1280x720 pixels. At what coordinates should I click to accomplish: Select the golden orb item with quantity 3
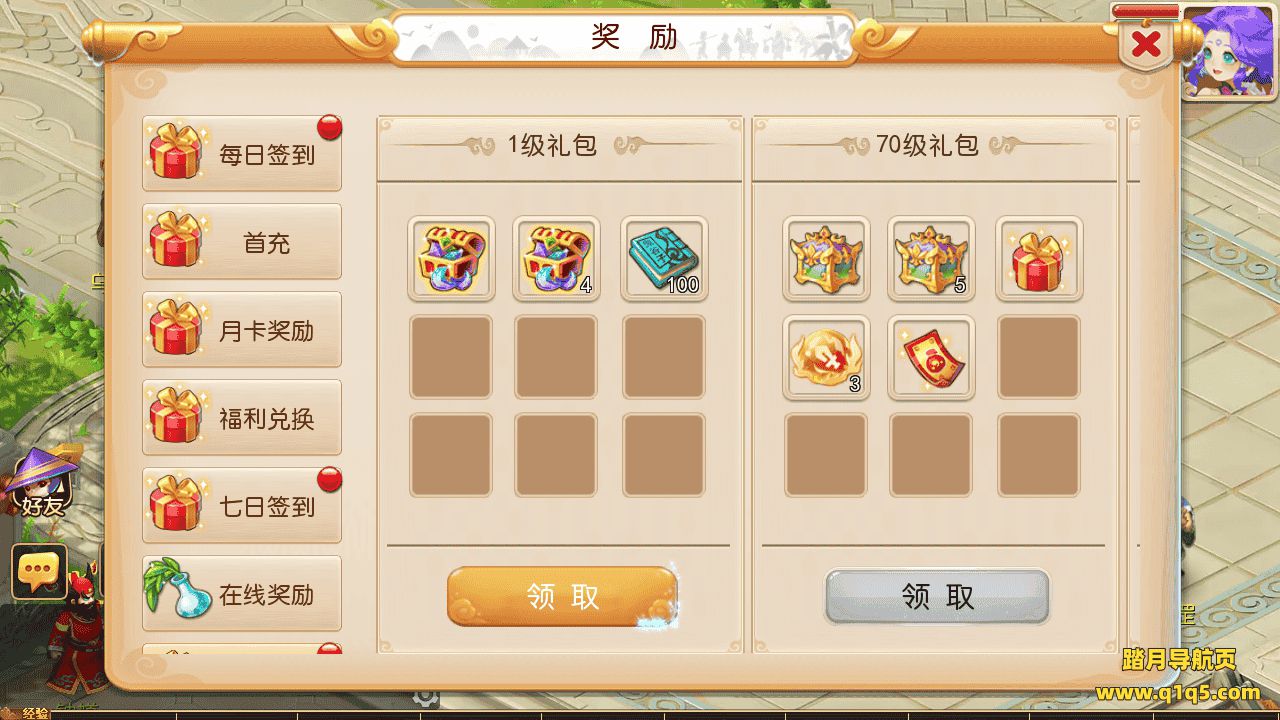click(826, 357)
